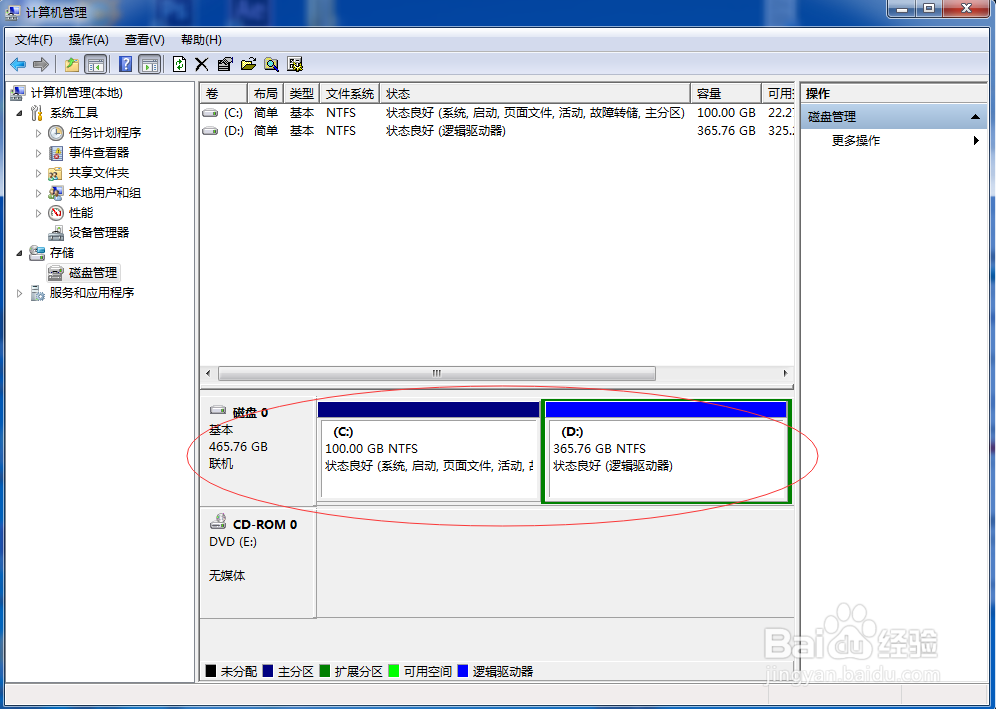Open 设备管理器 in the tree

[99, 233]
